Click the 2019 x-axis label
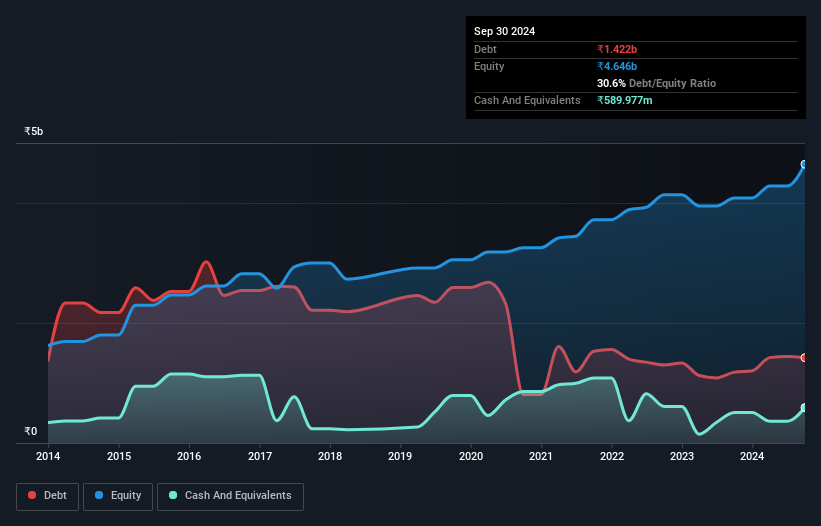The height and width of the screenshot is (526, 821). 400,456
